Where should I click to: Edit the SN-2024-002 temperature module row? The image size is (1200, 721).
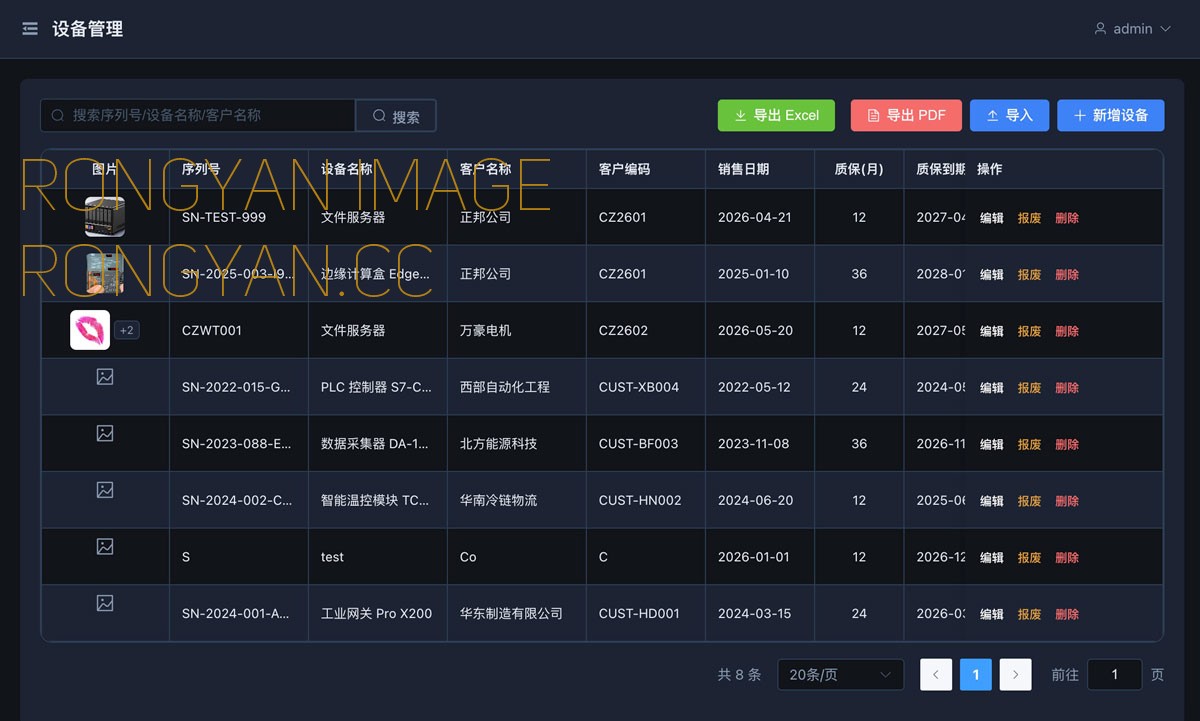[991, 501]
